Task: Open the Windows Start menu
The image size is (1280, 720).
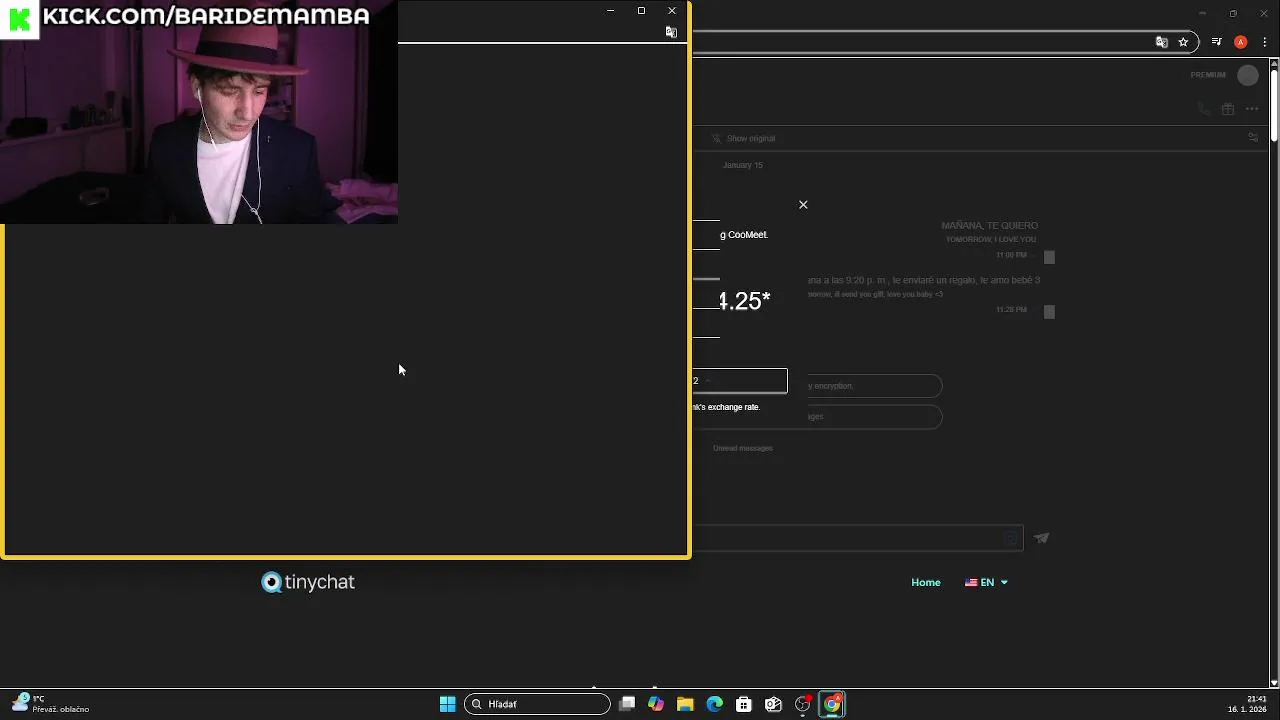Action: 448,704
